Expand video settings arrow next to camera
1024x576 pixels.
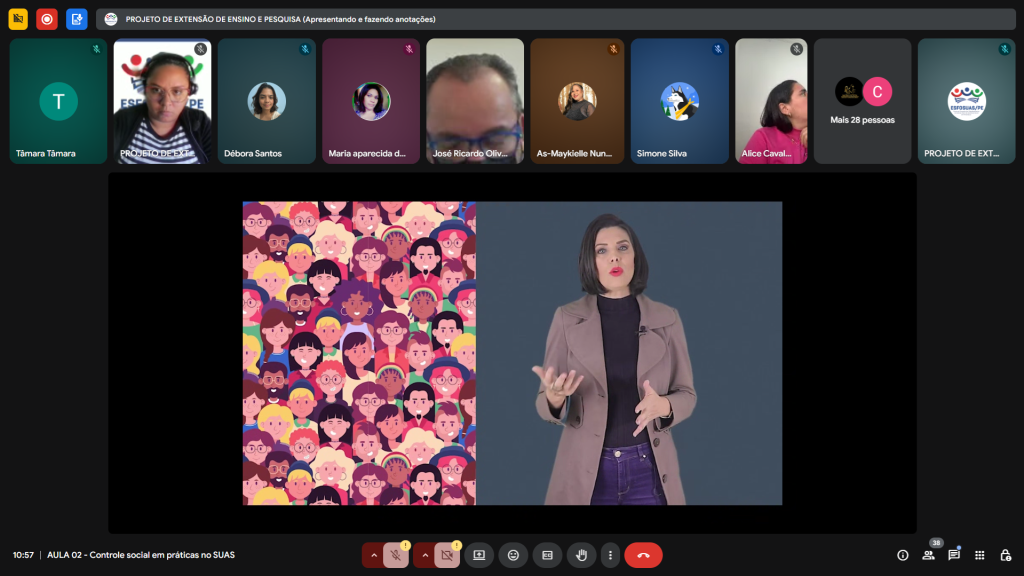(424, 555)
